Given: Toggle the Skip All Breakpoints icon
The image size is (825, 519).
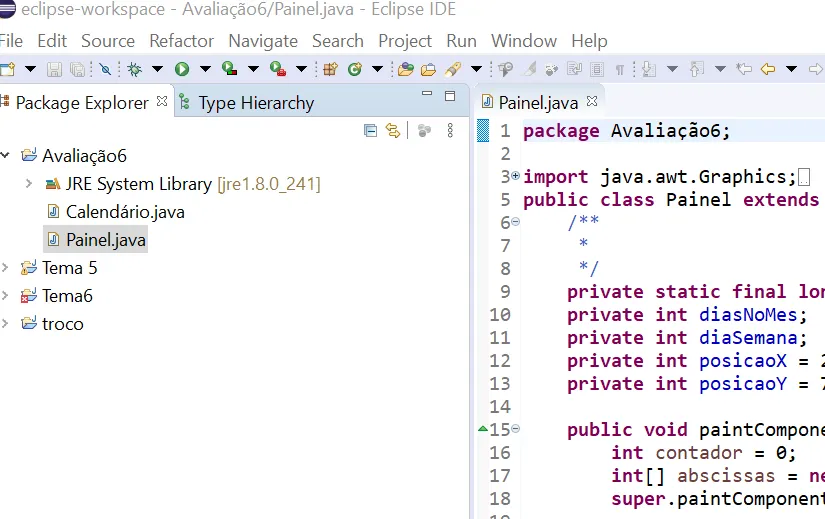Looking at the screenshot, I should pyautogui.click(x=105, y=69).
